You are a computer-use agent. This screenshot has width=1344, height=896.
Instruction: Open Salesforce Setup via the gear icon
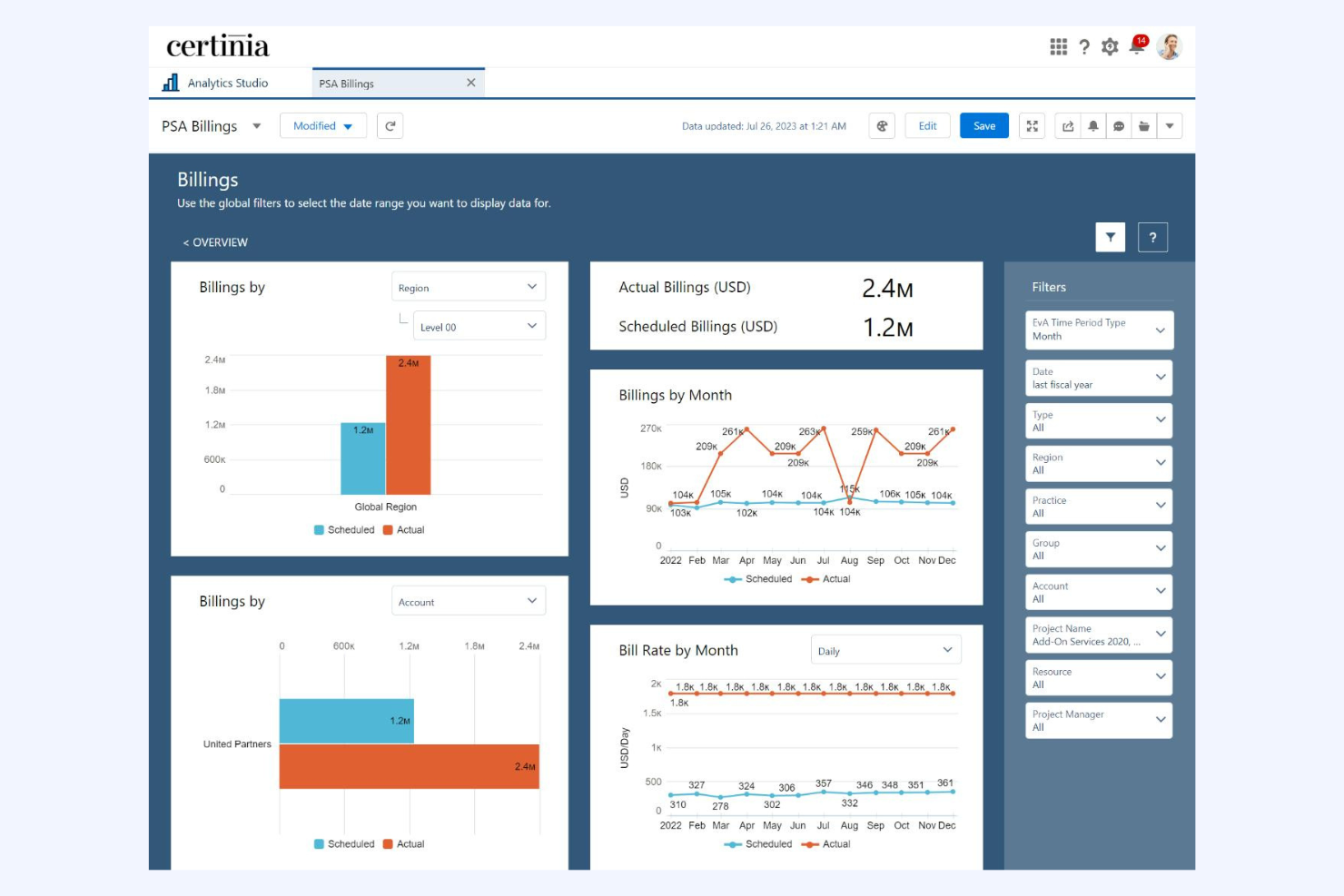click(1110, 46)
